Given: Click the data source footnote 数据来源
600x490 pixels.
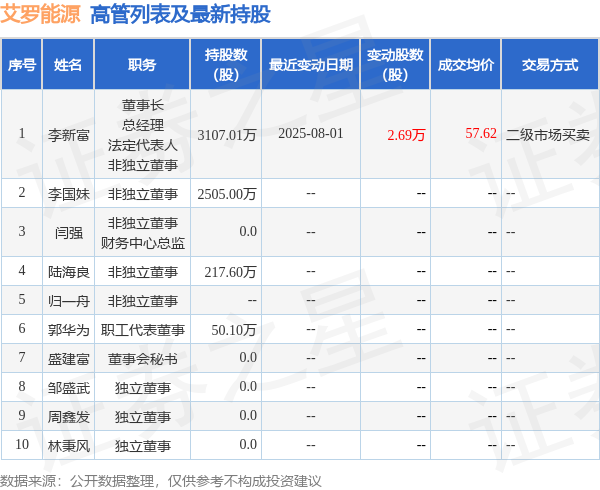Looking at the screenshot, I should [160, 481].
